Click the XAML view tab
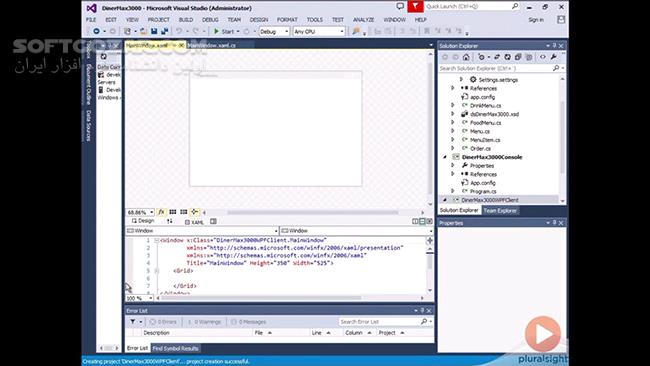 (x=194, y=222)
